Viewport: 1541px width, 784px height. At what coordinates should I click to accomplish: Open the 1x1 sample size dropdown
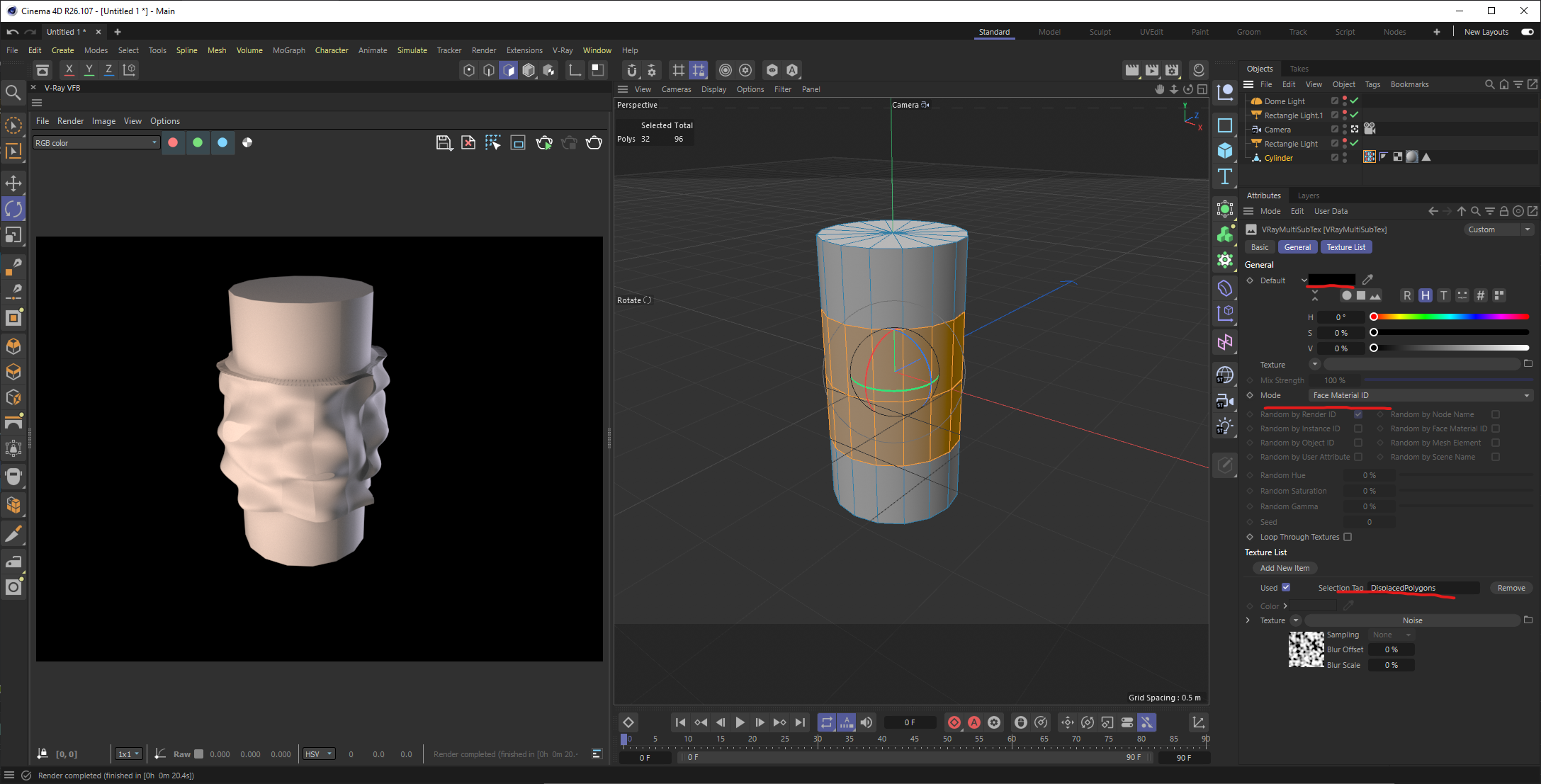point(129,754)
